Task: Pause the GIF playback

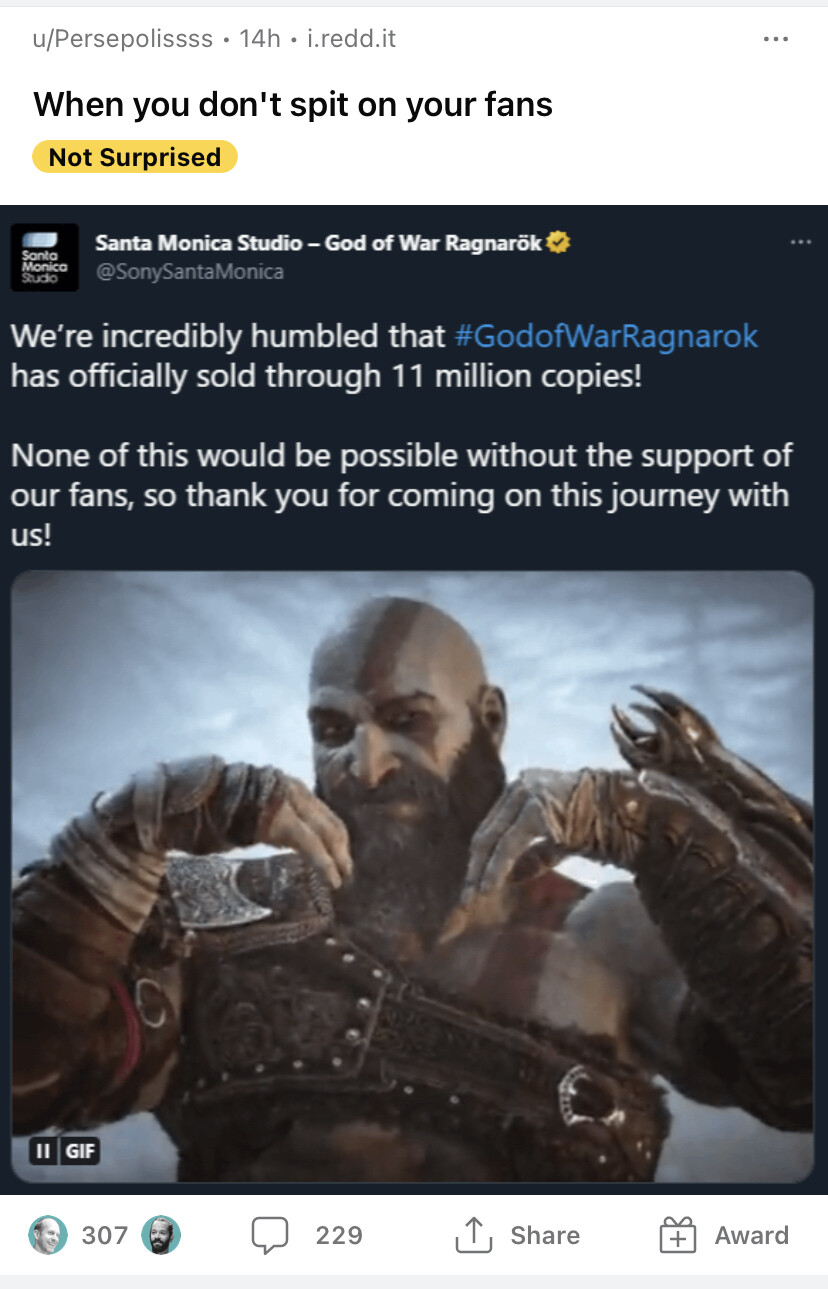Action: [x=43, y=1151]
